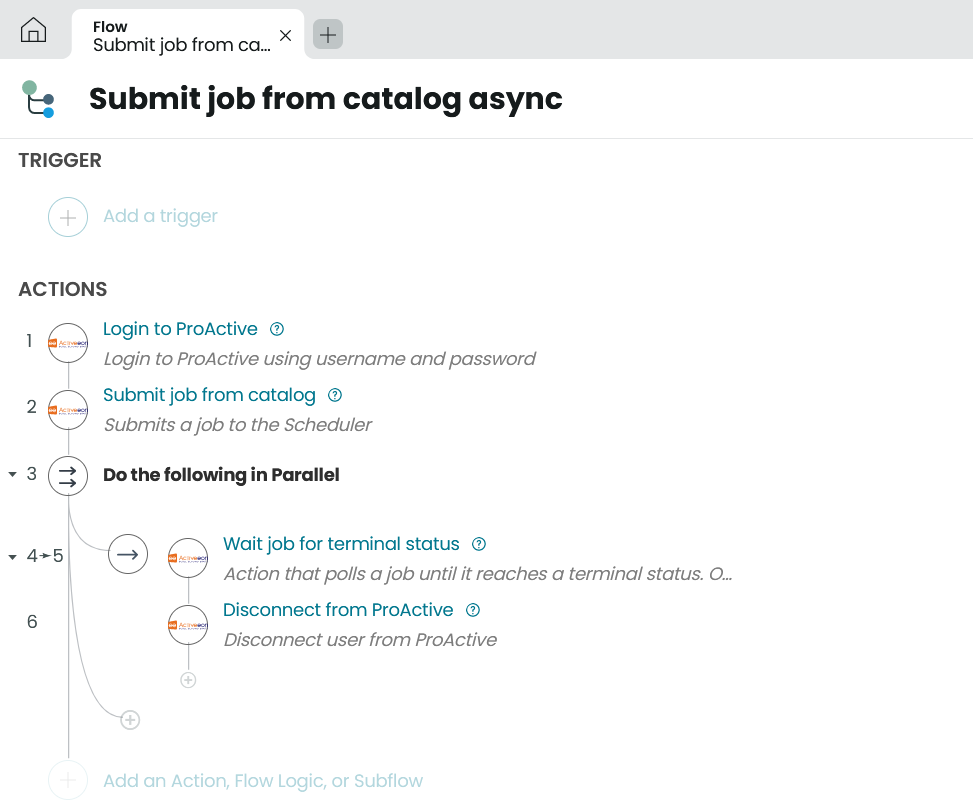Select step number 6
The image size is (973, 808).
coord(32,622)
